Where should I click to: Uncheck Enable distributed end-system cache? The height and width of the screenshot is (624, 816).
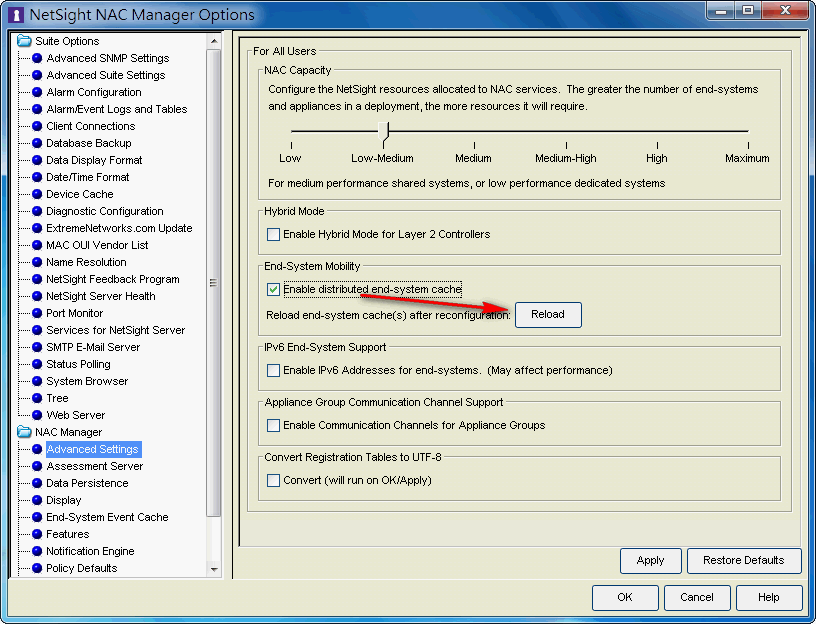273,289
